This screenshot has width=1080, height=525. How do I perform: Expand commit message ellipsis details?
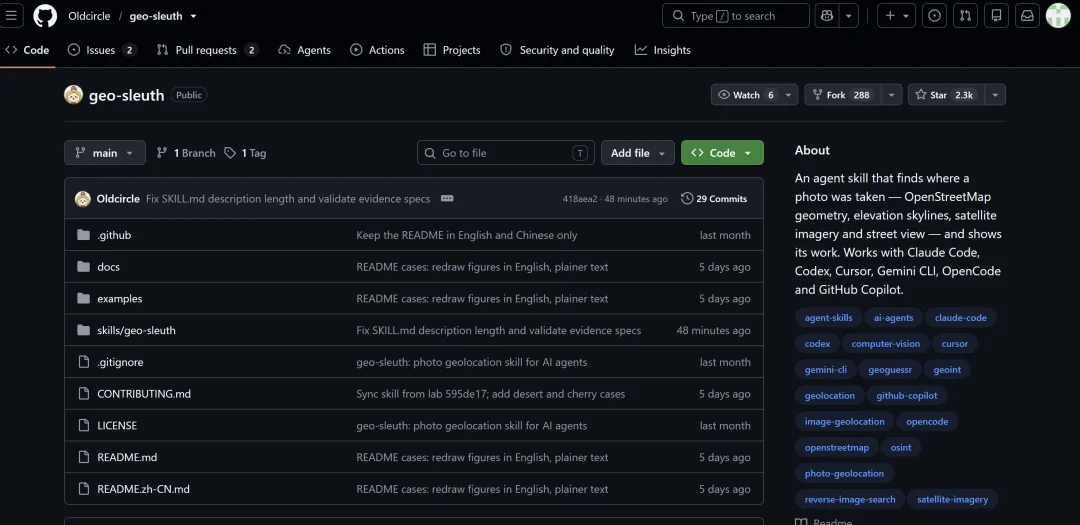click(447, 198)
